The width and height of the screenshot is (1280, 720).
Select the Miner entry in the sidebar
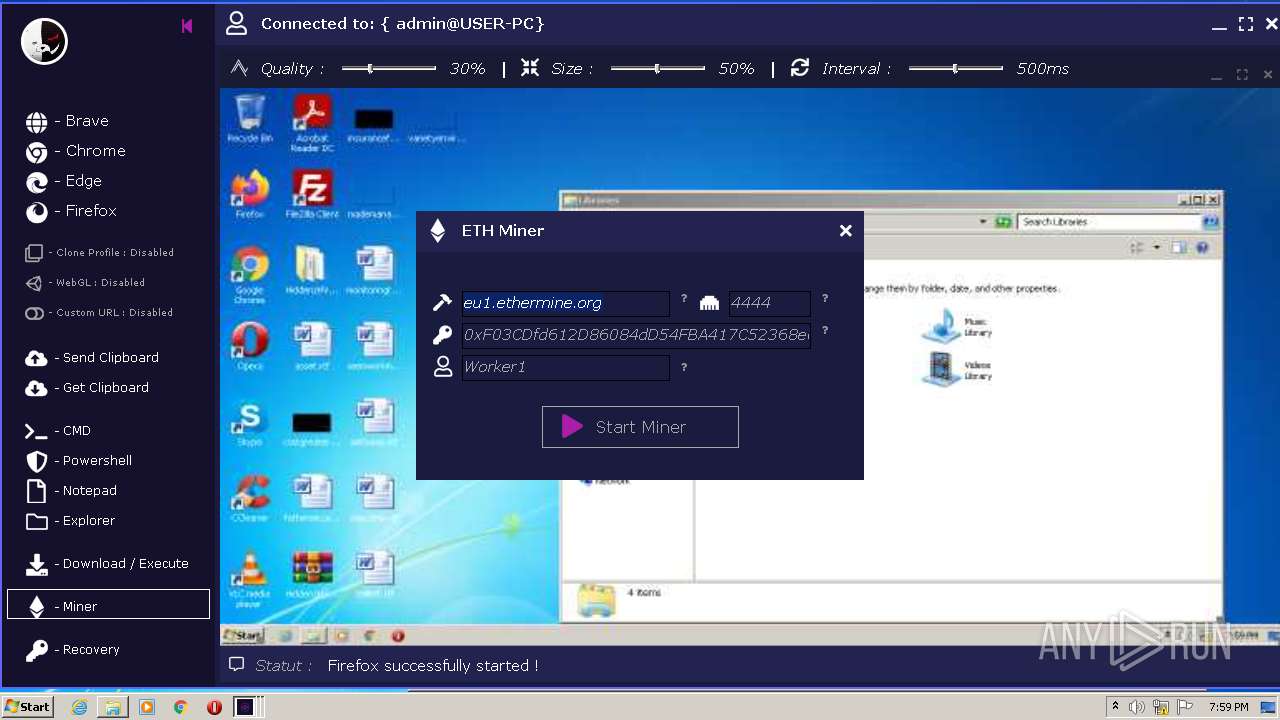108,604
